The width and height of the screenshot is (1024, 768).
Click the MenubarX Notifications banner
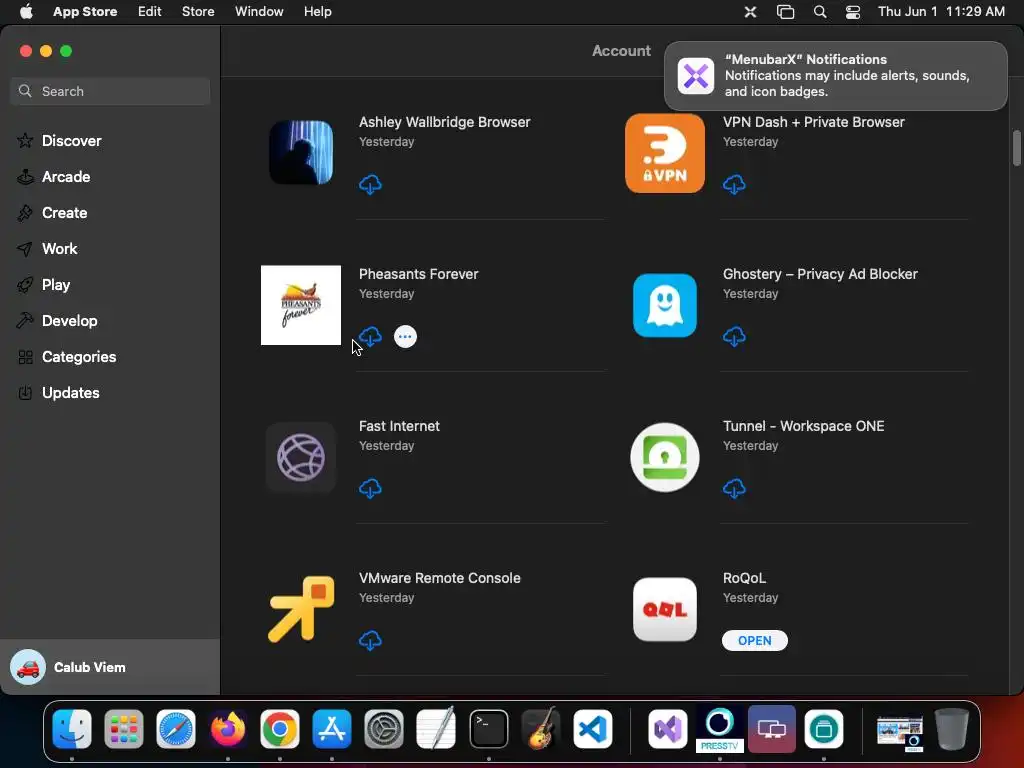836,76
